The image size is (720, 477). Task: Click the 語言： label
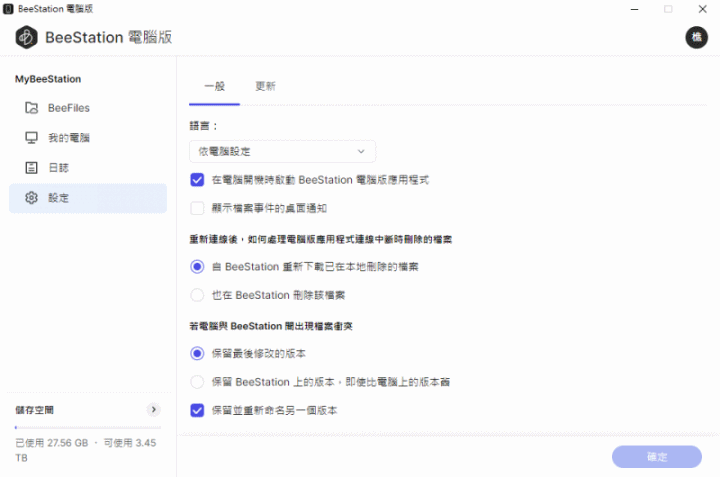click(x=203, y=126)
